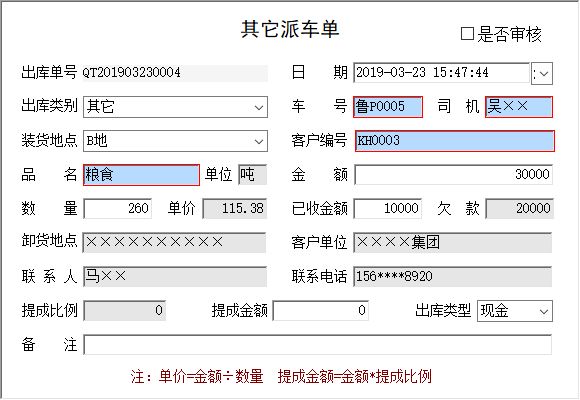Click the 联系电话 field 156****8920
The image size is (580, 400).
click(453, 276)
